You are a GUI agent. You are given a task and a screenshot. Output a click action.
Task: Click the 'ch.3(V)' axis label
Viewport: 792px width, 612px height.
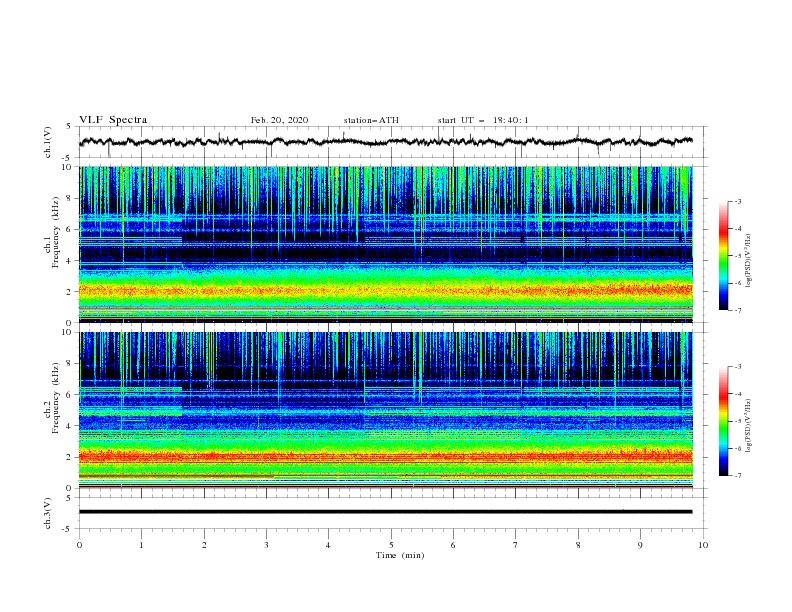[x=48, y=513]
